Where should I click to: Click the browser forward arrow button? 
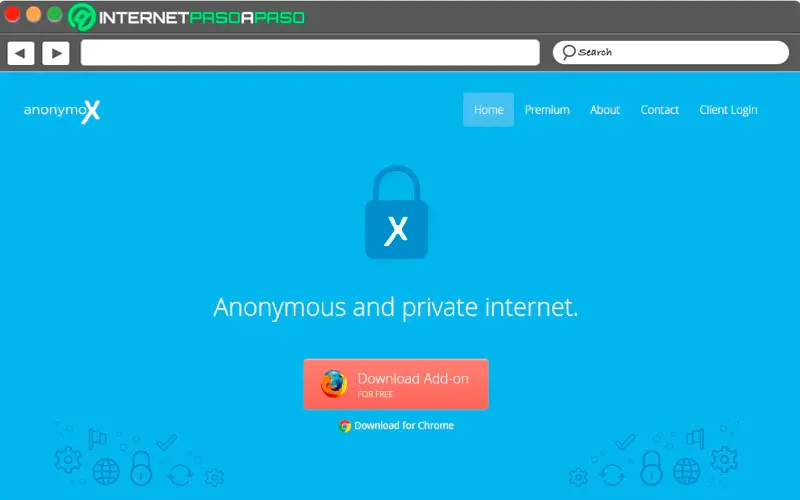[x=56, y=53]
